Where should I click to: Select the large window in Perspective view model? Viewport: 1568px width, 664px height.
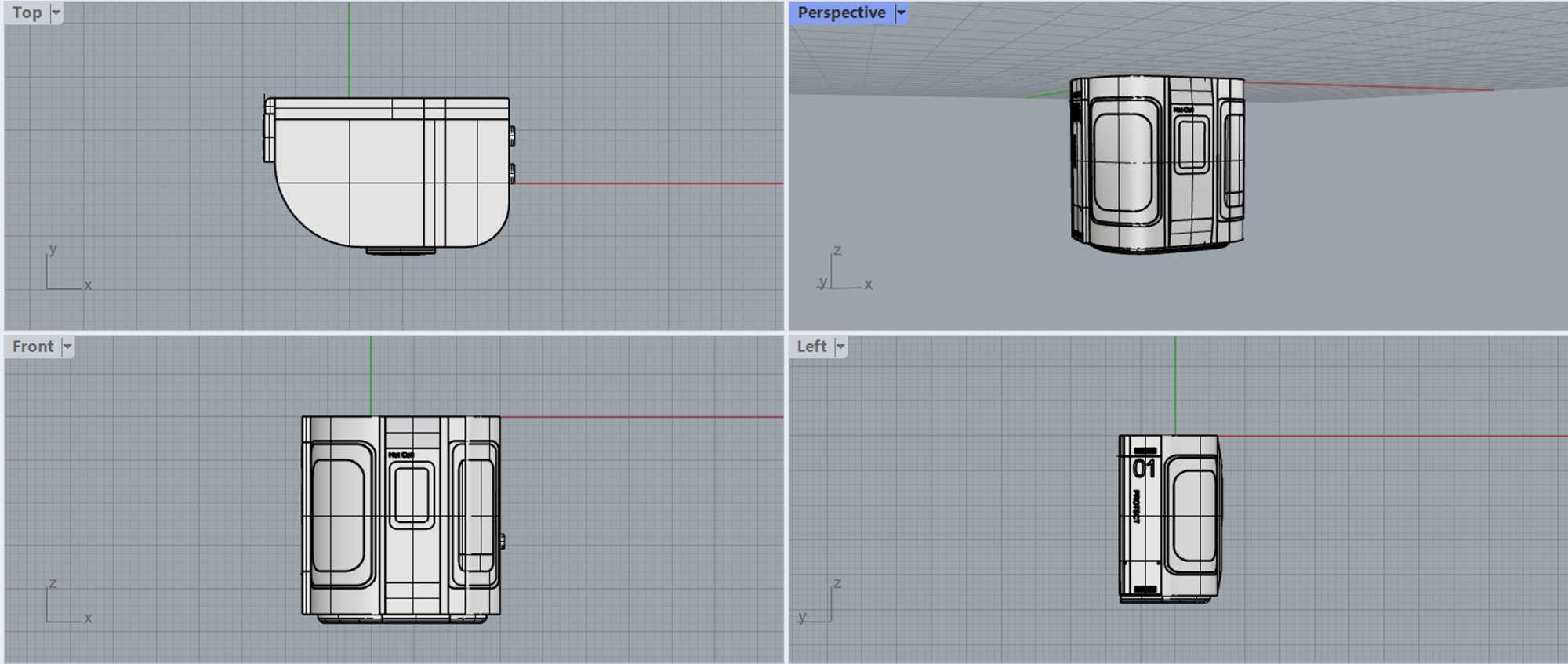[x=1122, y=162]
